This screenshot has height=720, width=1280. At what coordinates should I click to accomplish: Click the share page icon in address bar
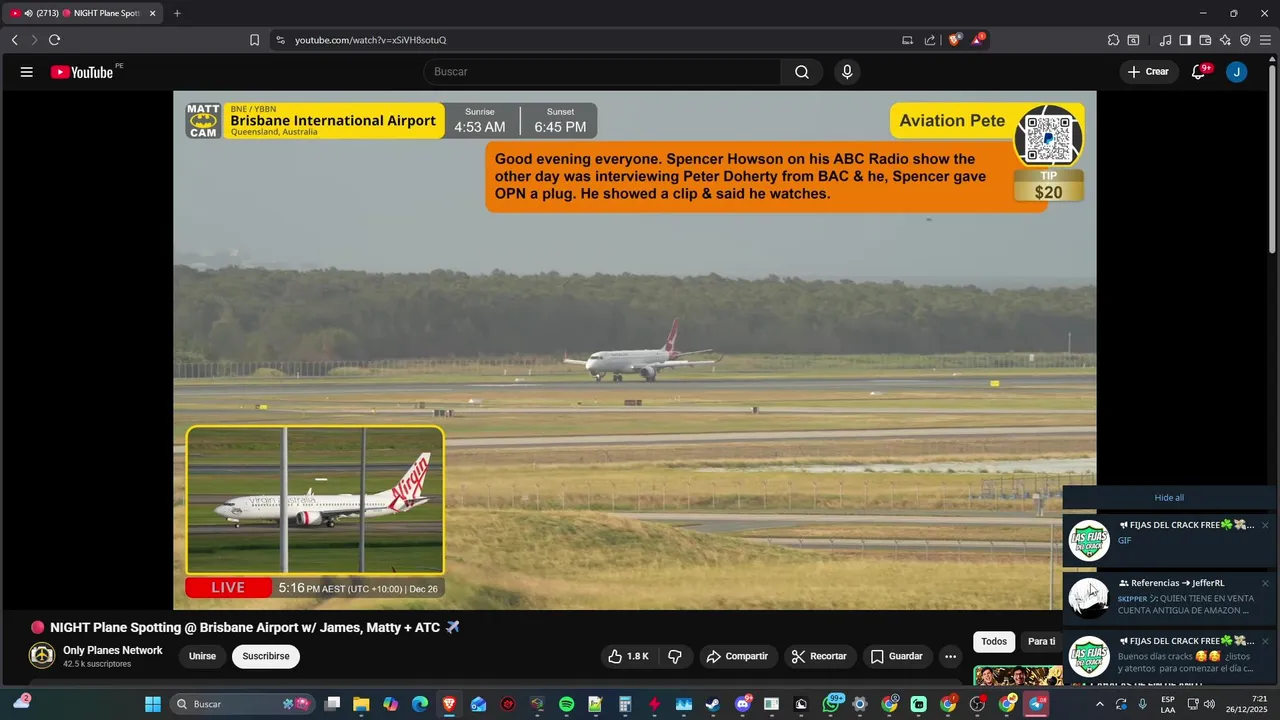(x=930, y=40)
